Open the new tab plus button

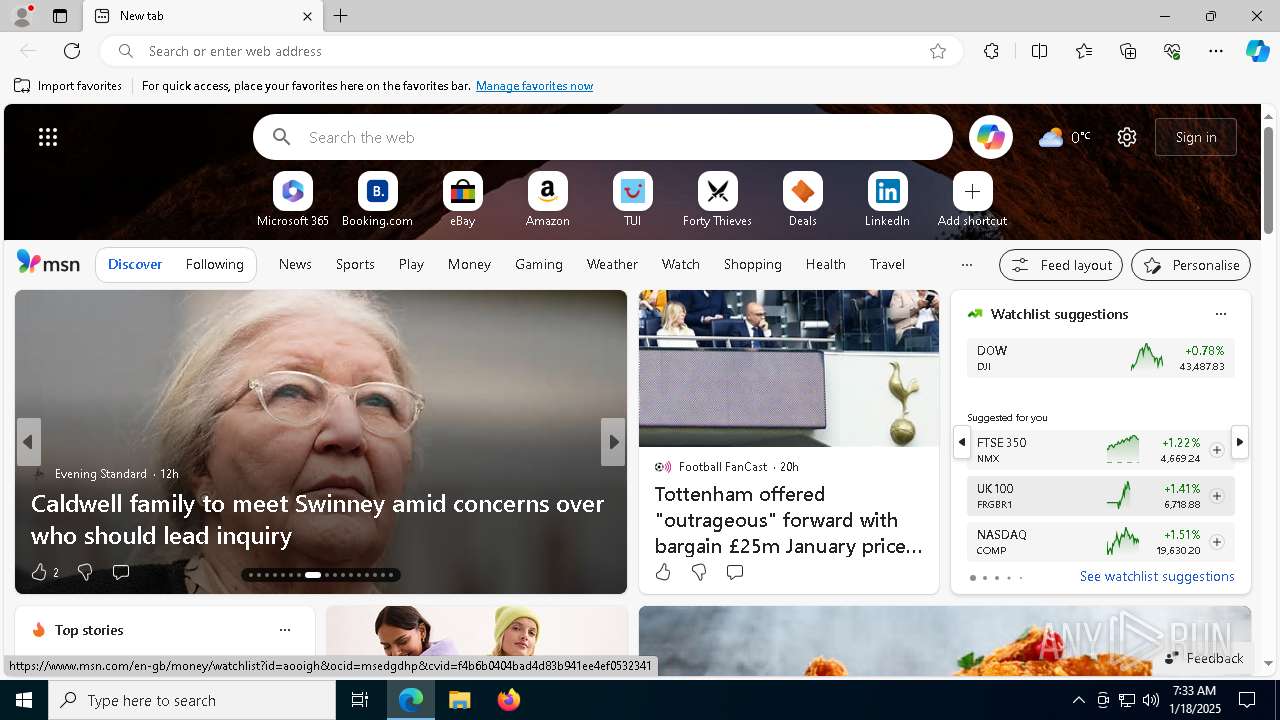340,16
